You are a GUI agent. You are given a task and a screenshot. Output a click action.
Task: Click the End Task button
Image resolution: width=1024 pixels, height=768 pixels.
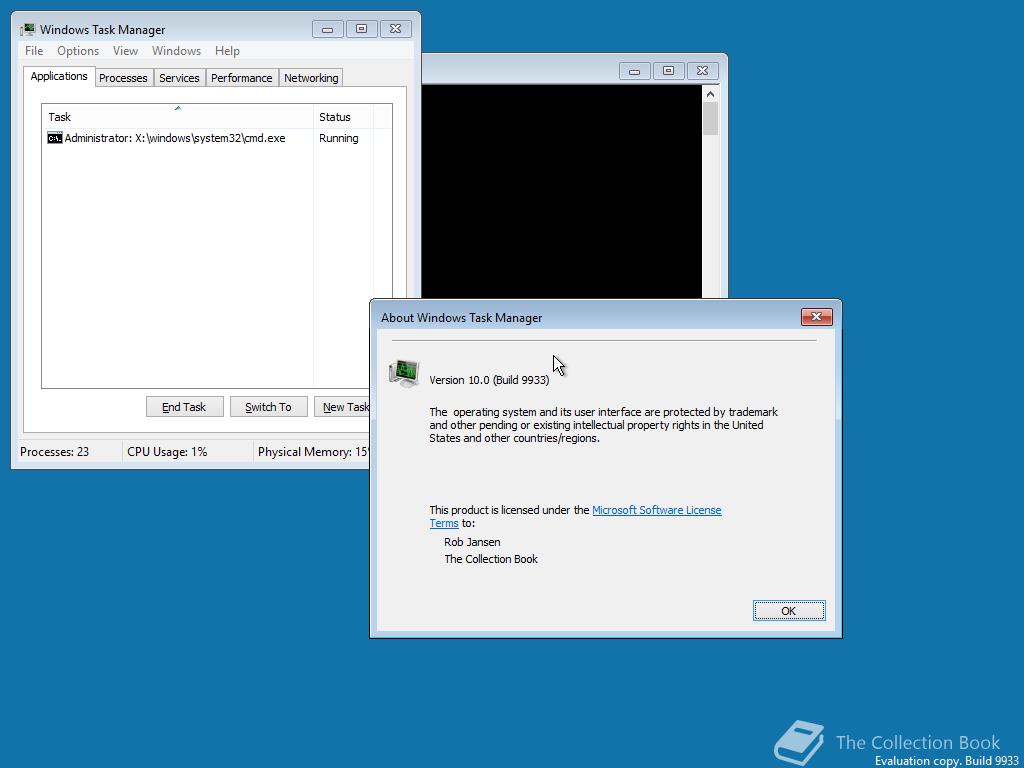185,407
